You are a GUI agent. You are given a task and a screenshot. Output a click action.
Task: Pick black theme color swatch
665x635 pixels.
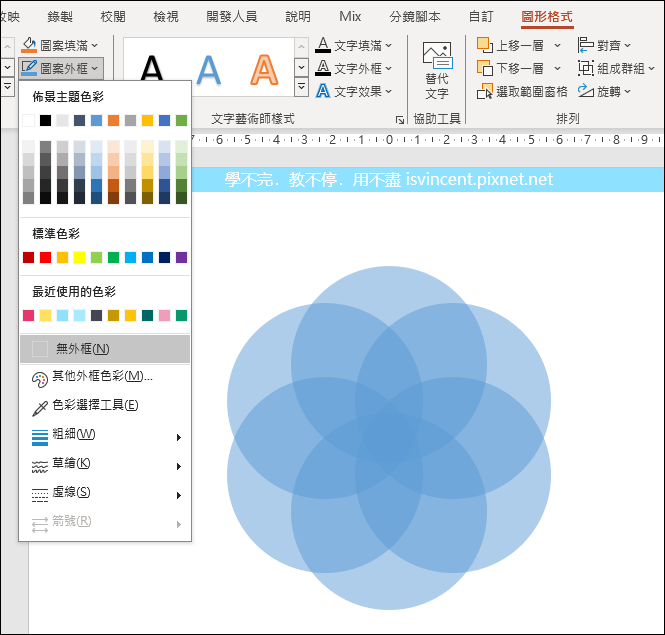(45, 120)
